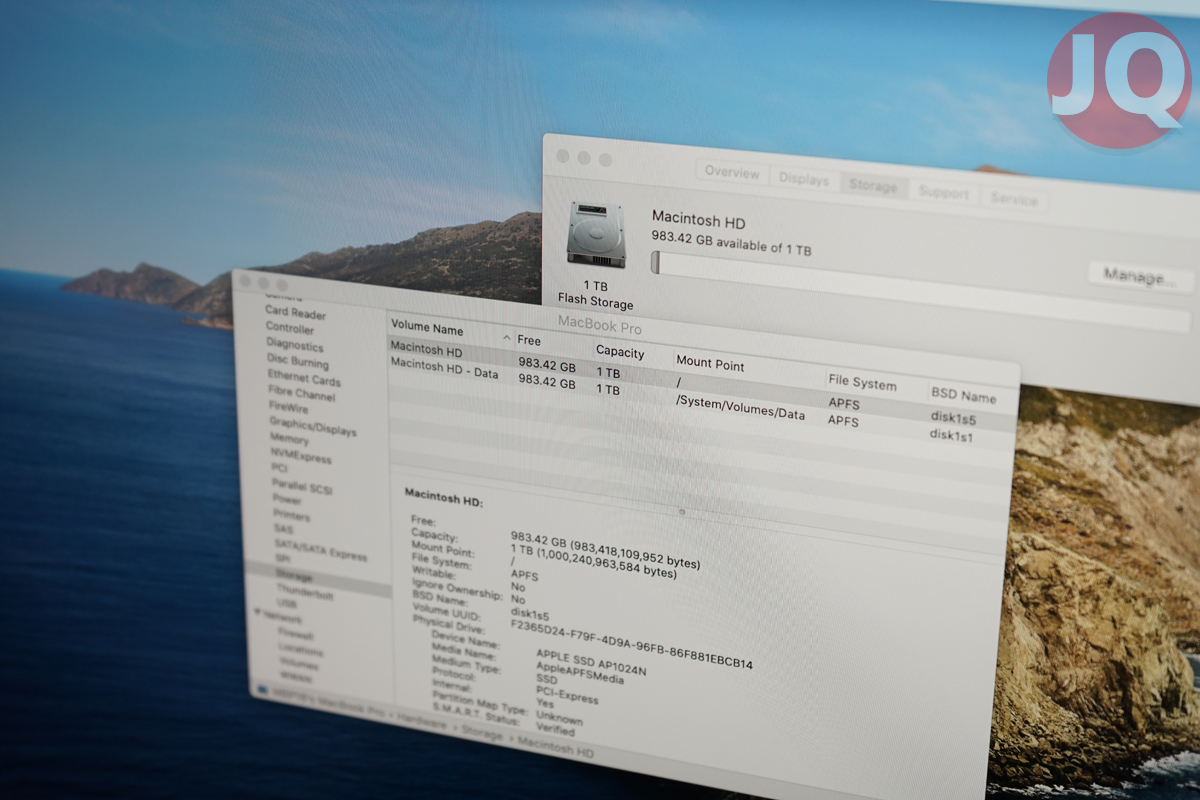Click the Macintosh HD drive icon in About This Mac

click(596, 234)
